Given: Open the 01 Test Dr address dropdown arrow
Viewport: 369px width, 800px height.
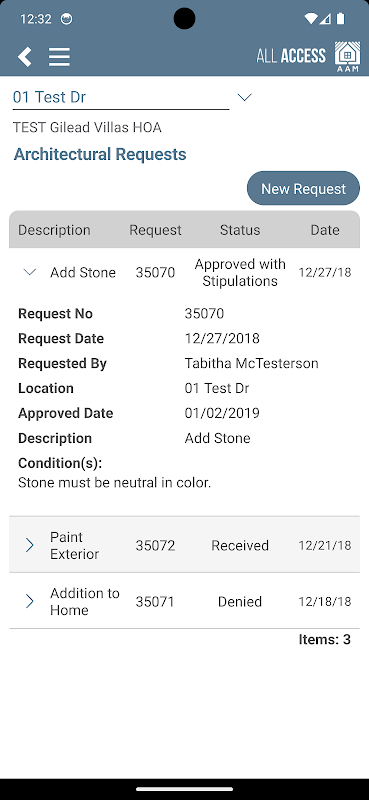Looking at the screenshot, I should pyautogui.click(x=245, y=97).
